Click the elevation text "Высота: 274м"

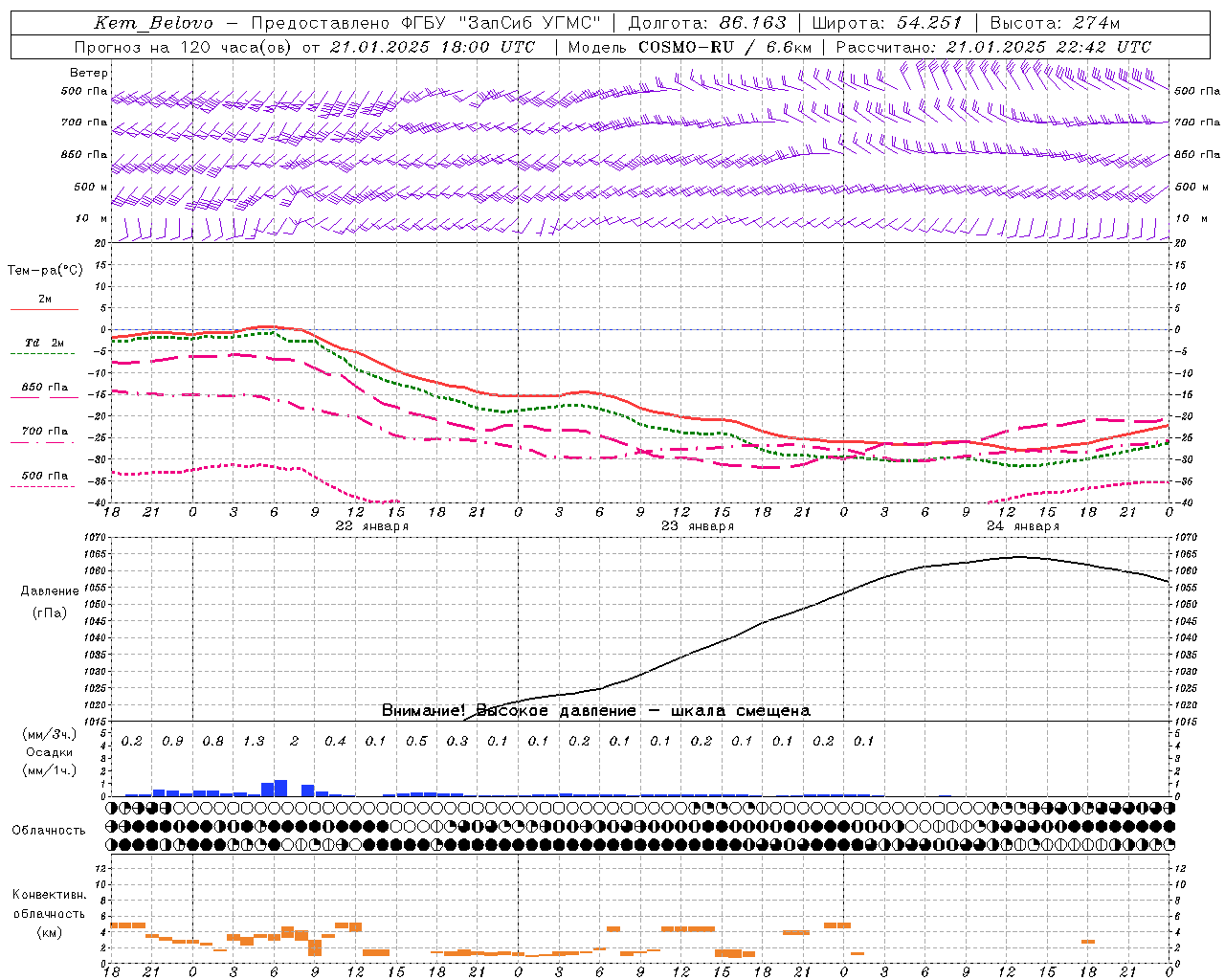click(x=1056, y=23)
